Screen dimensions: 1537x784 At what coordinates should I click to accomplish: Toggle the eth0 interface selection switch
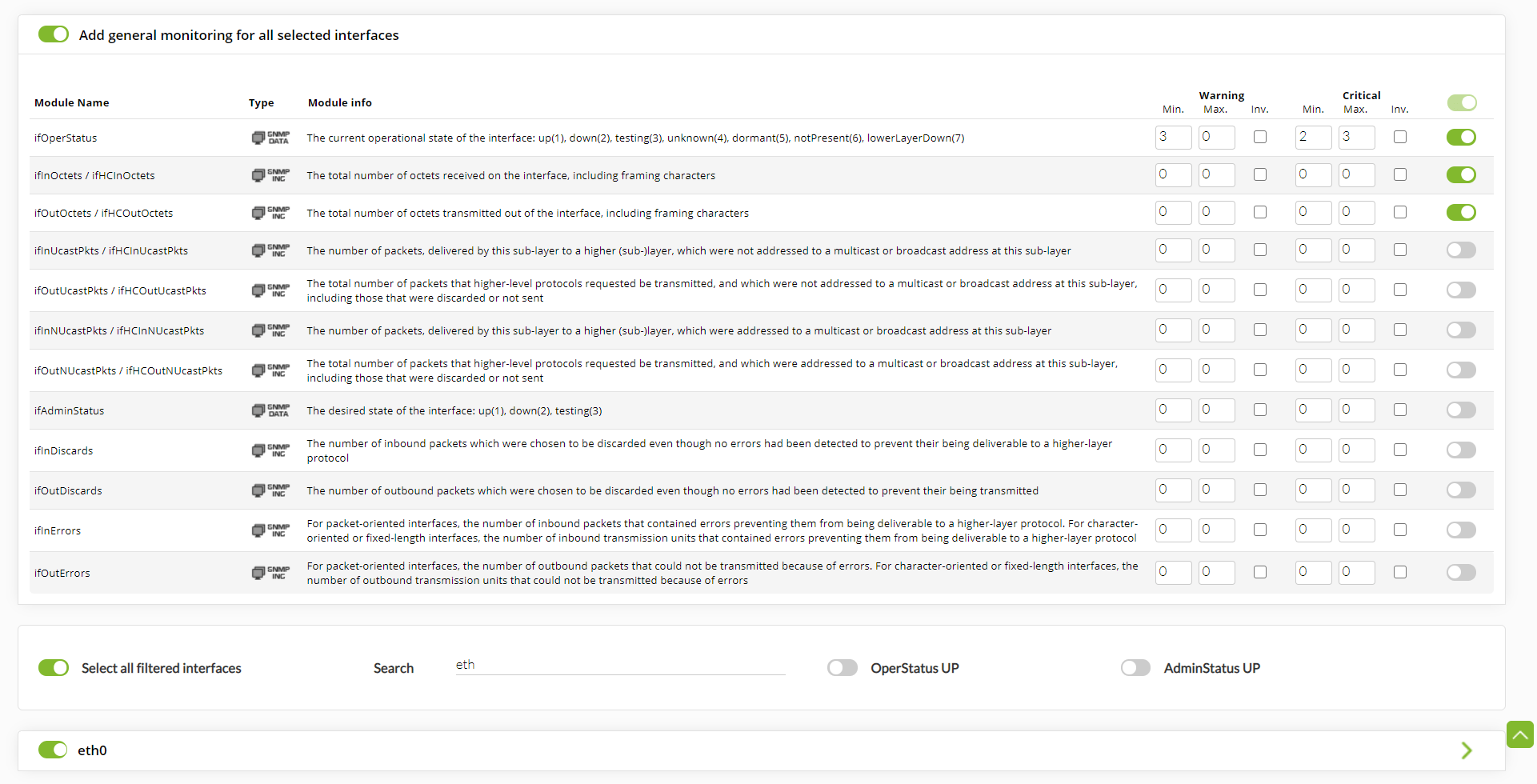(x=54, y=750)
